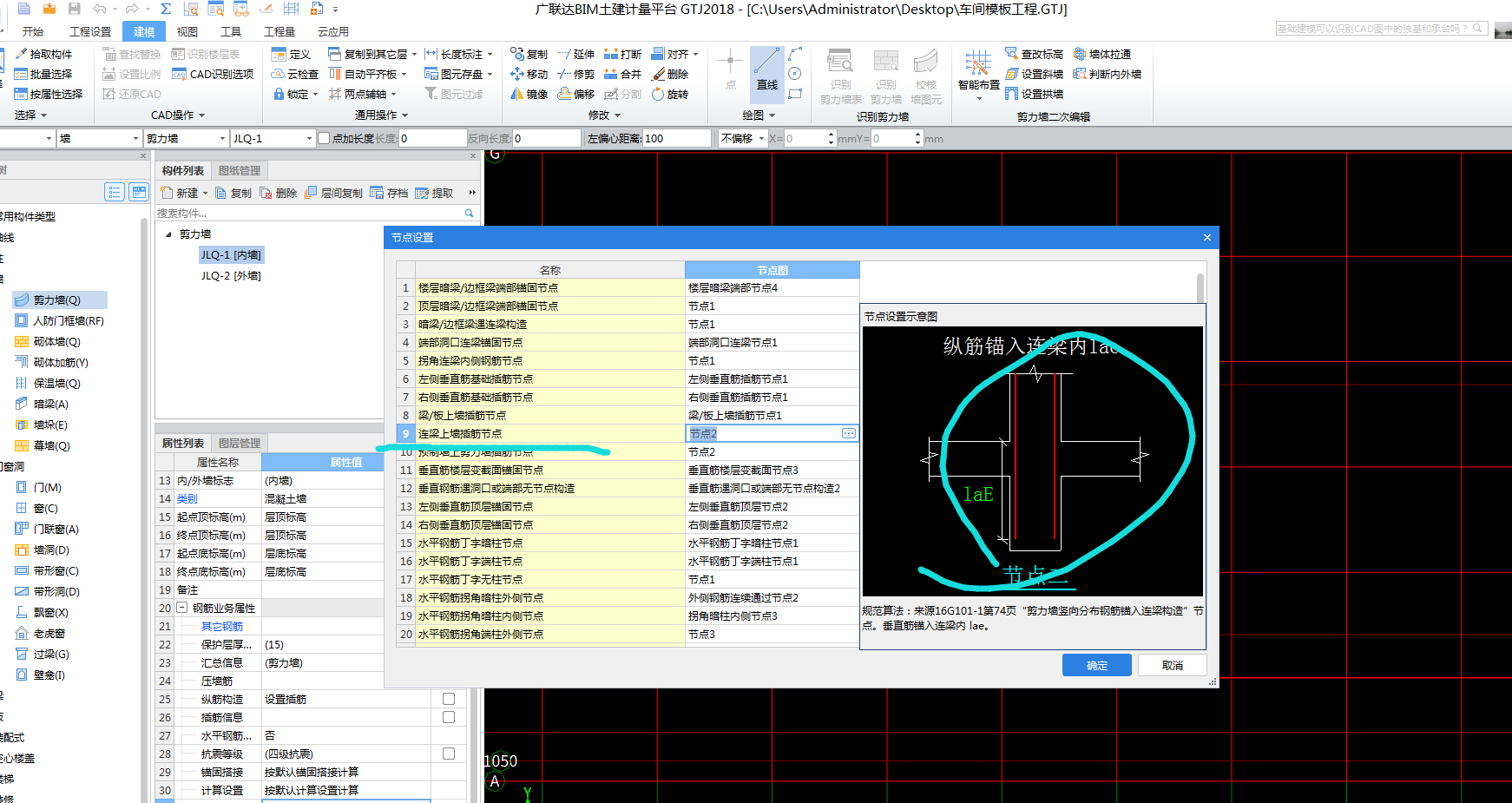Click node dialog vertical scrollbar
This screenshot has width=1512, height=803.
[x=1200, y=288]
